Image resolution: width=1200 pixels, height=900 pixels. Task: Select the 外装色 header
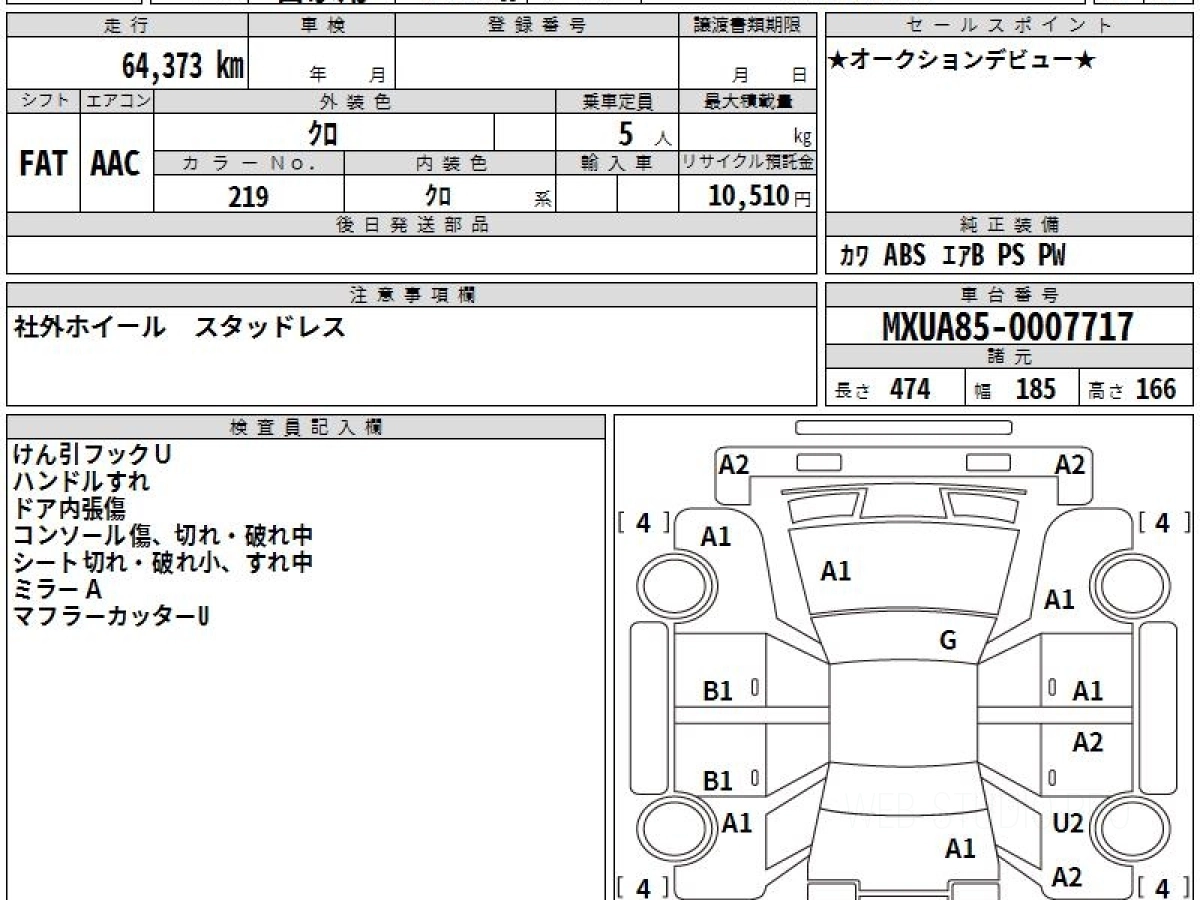[354, 101]
